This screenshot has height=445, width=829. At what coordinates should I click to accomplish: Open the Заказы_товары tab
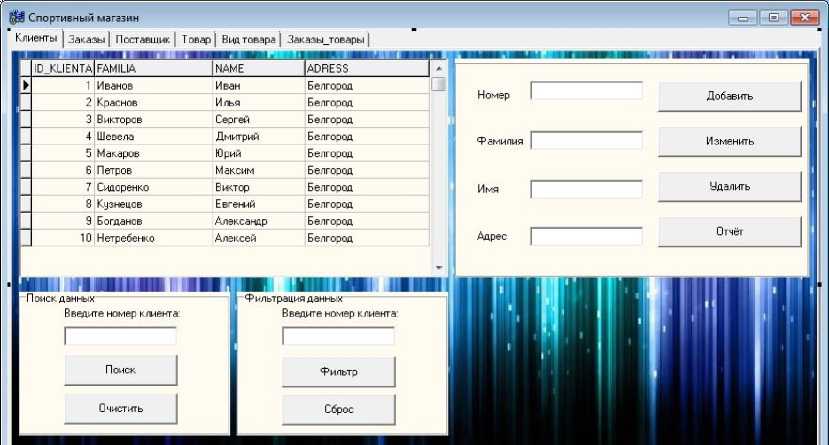[x=325, y=39]
